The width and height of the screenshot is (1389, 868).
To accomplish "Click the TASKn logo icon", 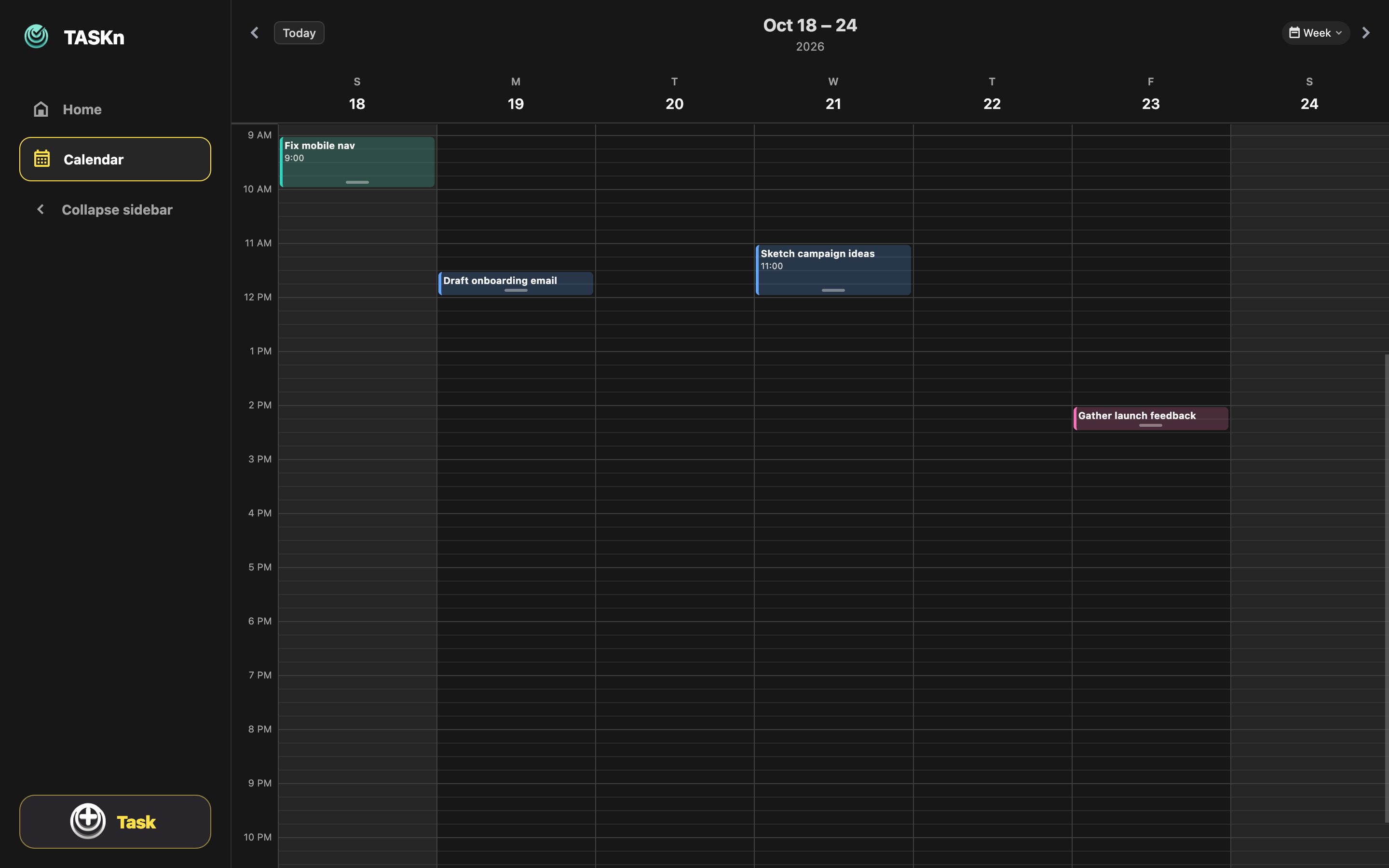I will (x=36, y=37).
